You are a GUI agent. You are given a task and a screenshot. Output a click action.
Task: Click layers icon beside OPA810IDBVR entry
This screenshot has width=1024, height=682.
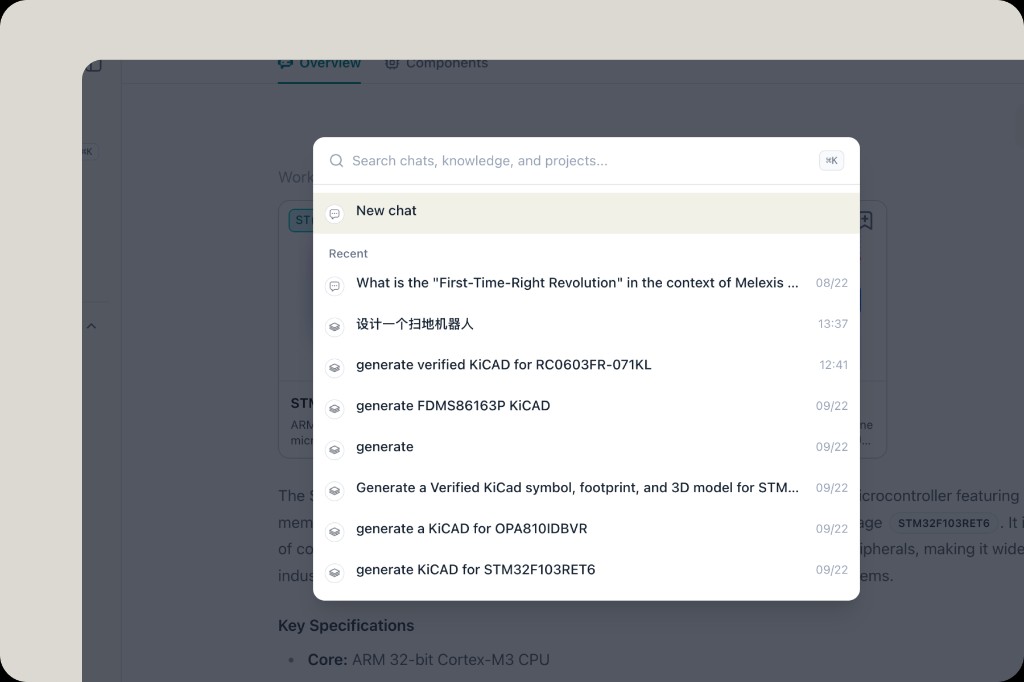pyautogui.click(x=334, y=532)
